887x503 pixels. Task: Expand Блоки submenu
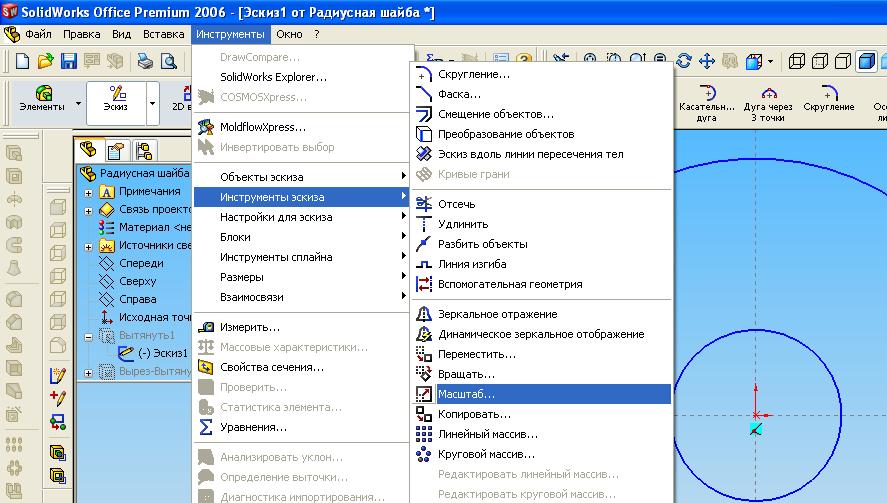click(x=301, y=237)
